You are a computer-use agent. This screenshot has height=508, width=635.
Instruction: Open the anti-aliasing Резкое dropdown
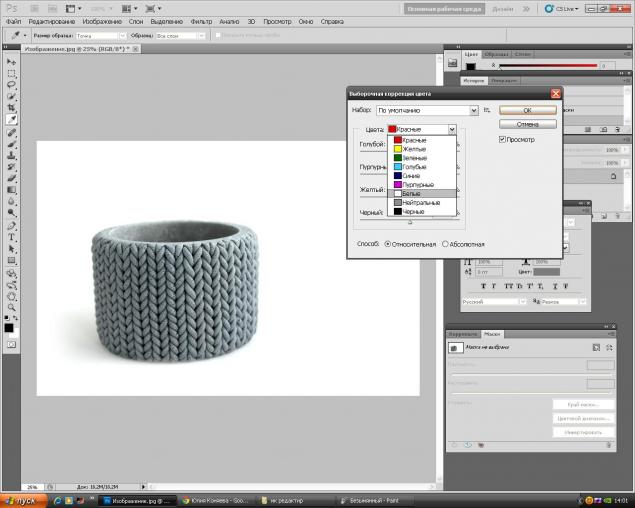(x=582, y=302)
